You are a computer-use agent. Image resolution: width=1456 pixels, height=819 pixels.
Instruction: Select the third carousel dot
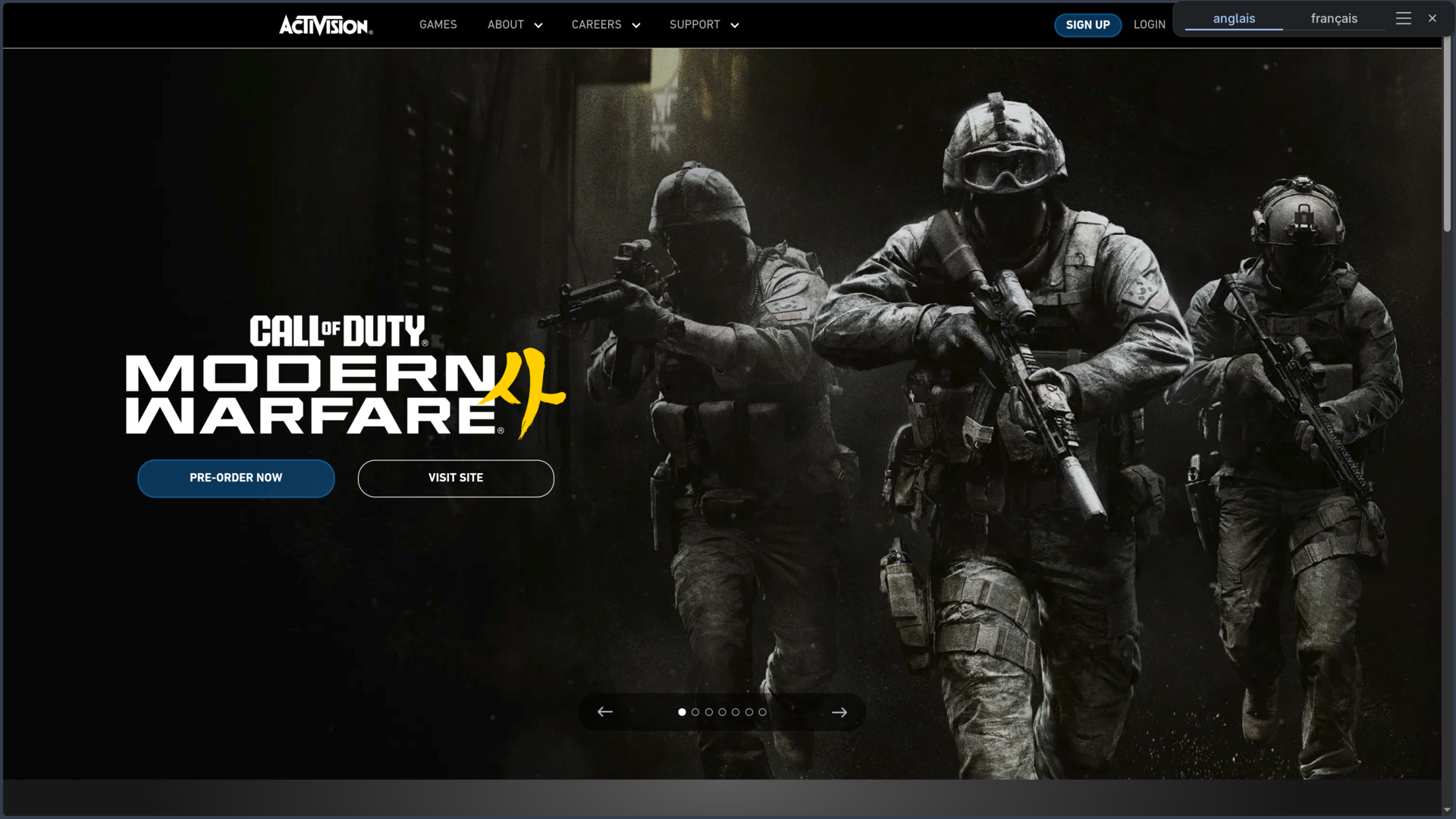[709, 712]
